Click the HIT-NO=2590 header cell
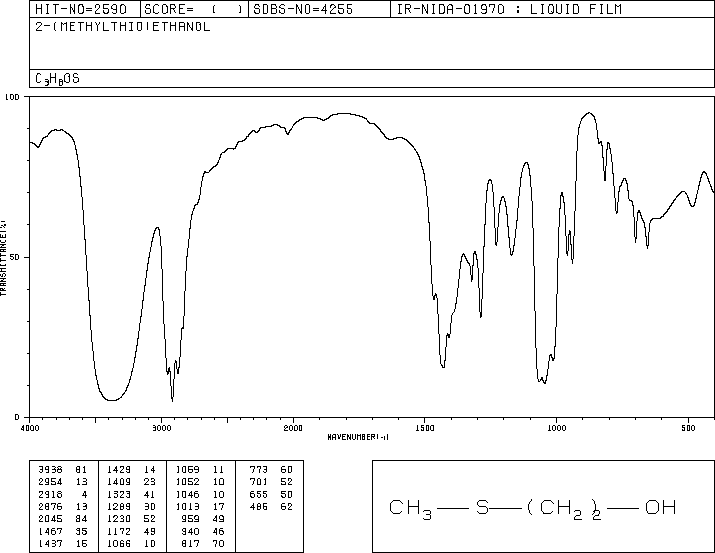The height and width of the screenshot is (553, 715). coord(85,9)
